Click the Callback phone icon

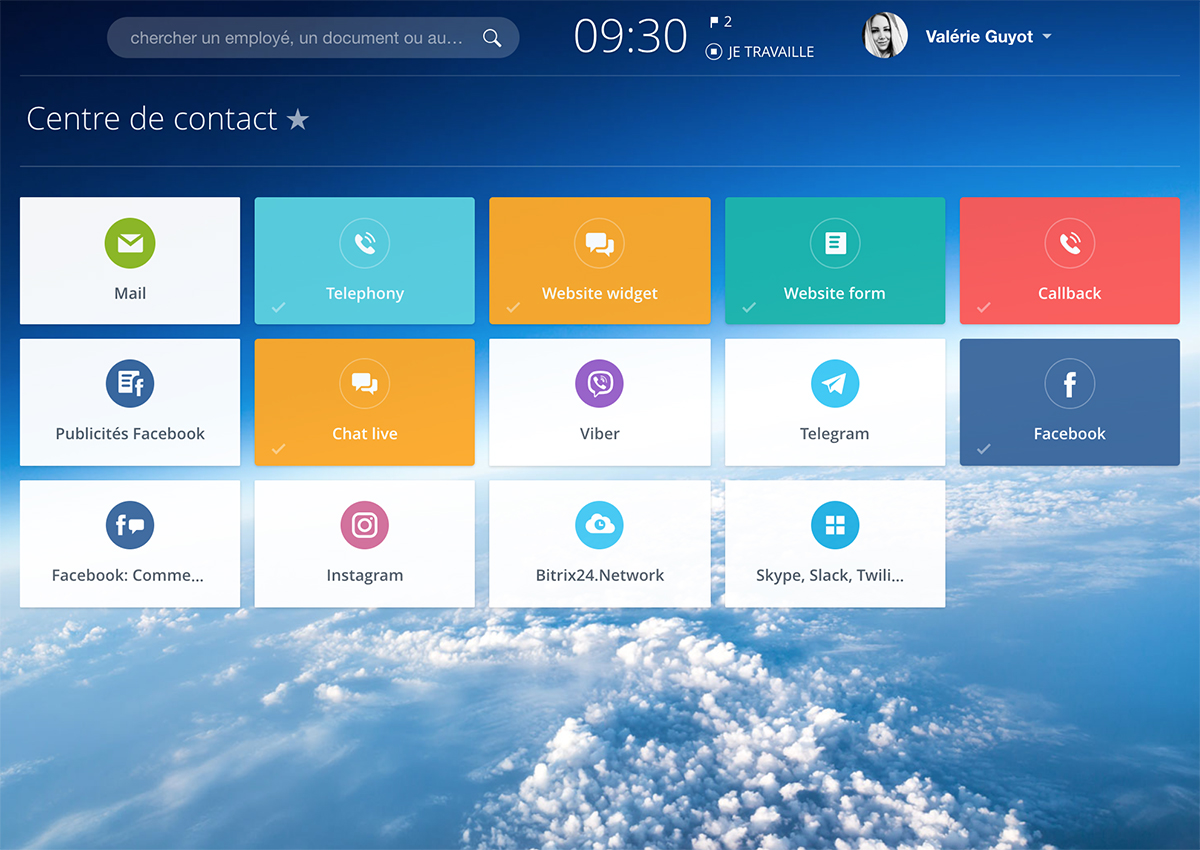click(1069, 243)
